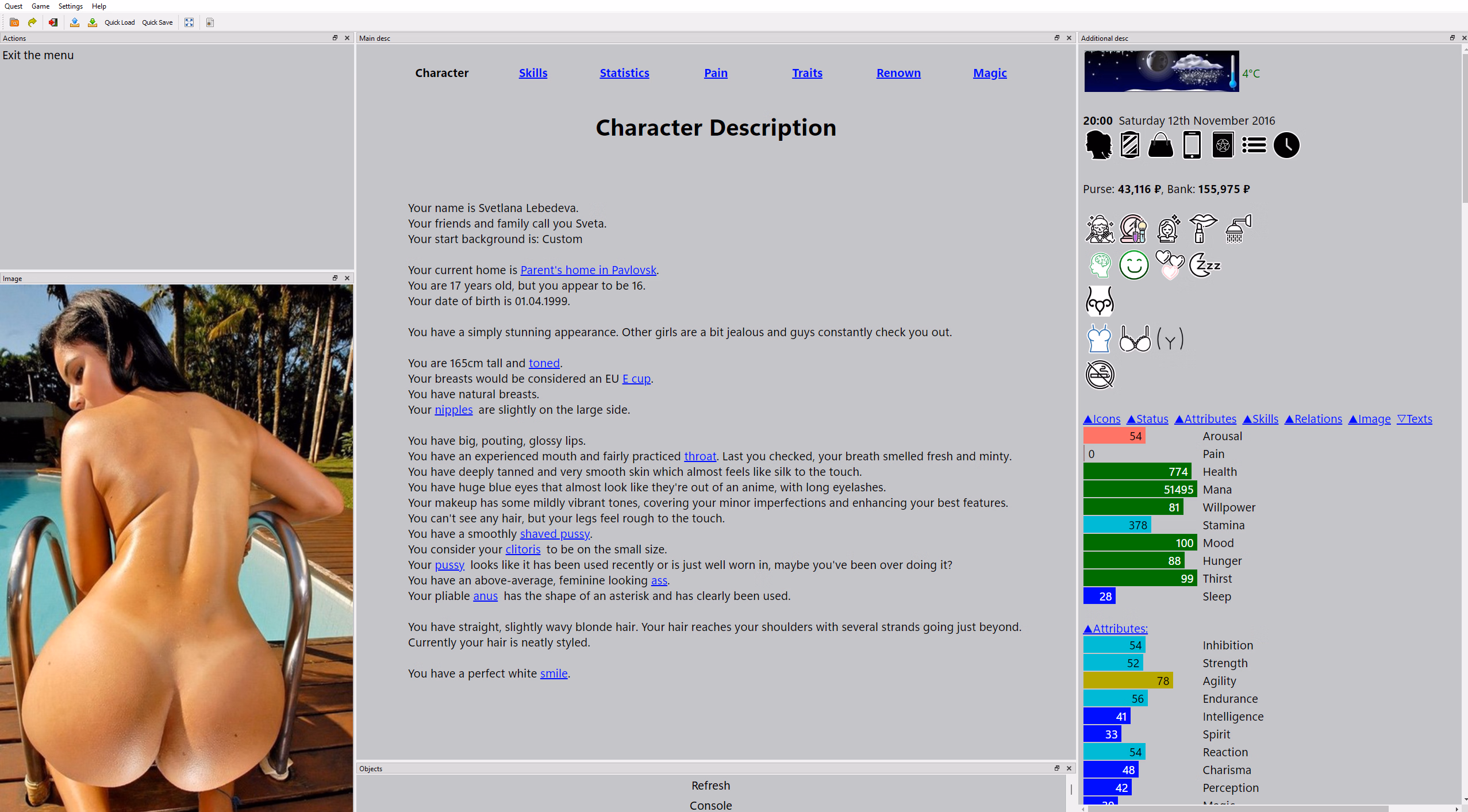Open the purse bag icon
Image resolution: width=1468 pixels, height=812 pixels.
[1160, 145]
